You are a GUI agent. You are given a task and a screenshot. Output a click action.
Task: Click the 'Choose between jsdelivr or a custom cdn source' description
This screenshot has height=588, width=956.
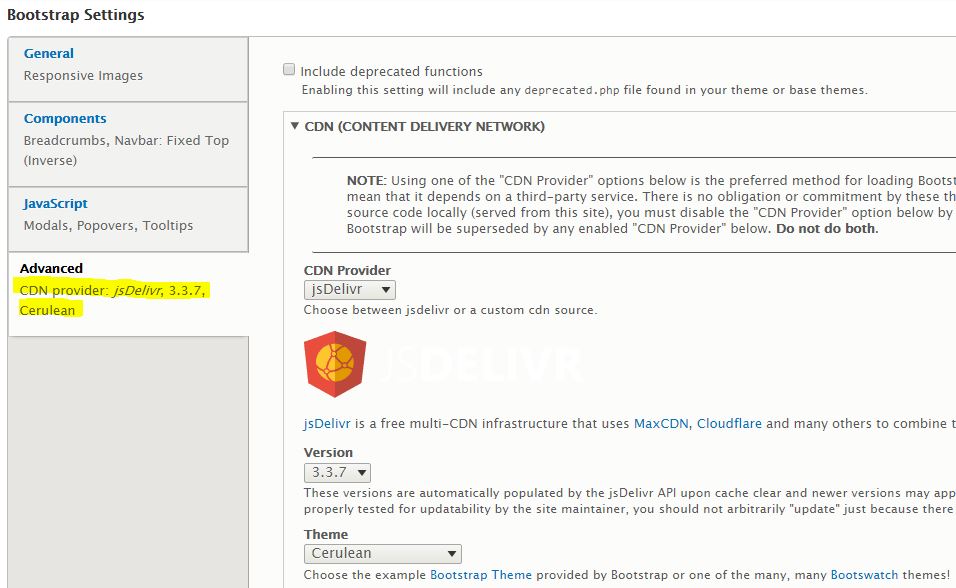[x=450, y=310]
